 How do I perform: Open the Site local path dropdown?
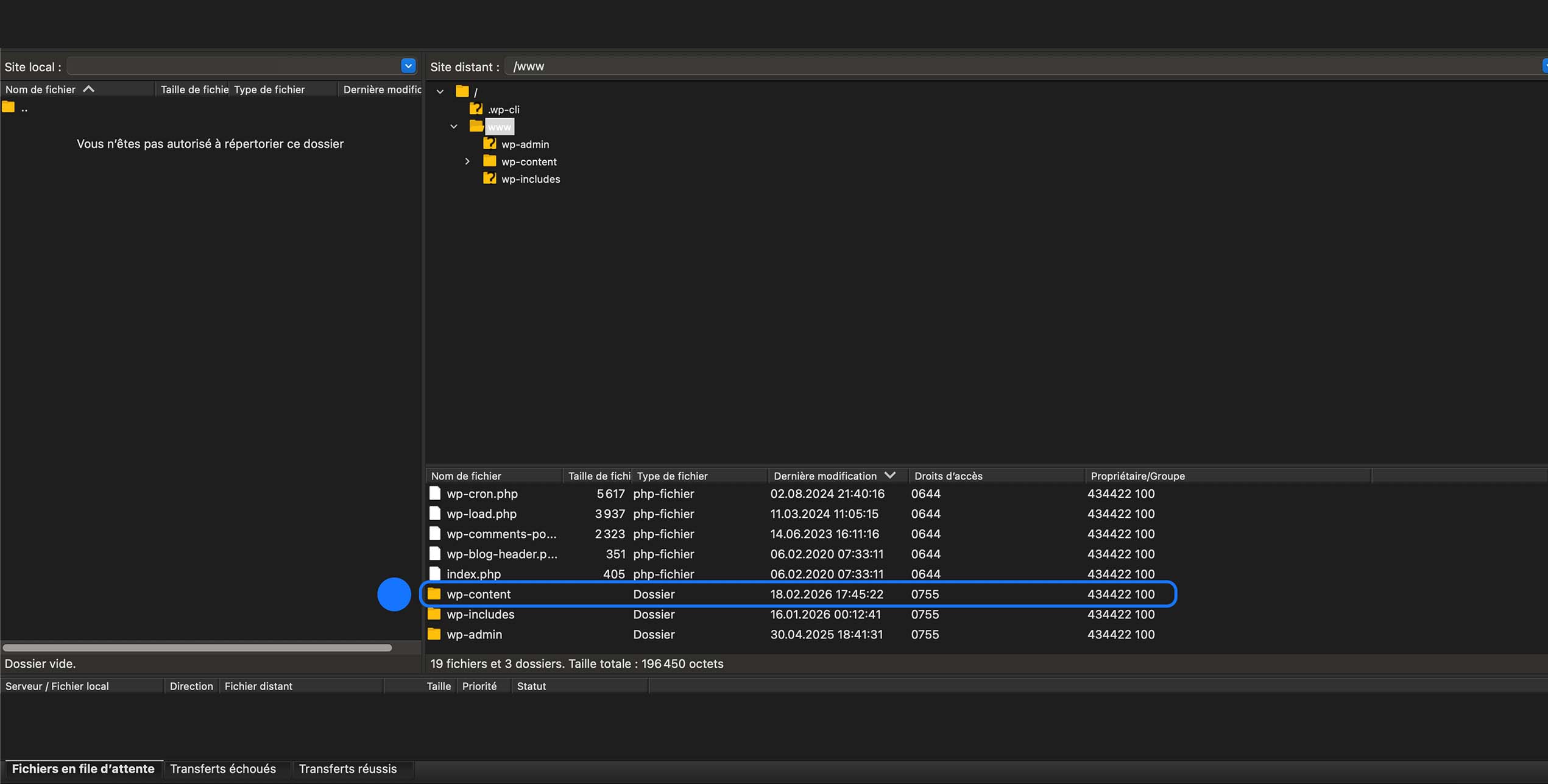coord(408,66)
